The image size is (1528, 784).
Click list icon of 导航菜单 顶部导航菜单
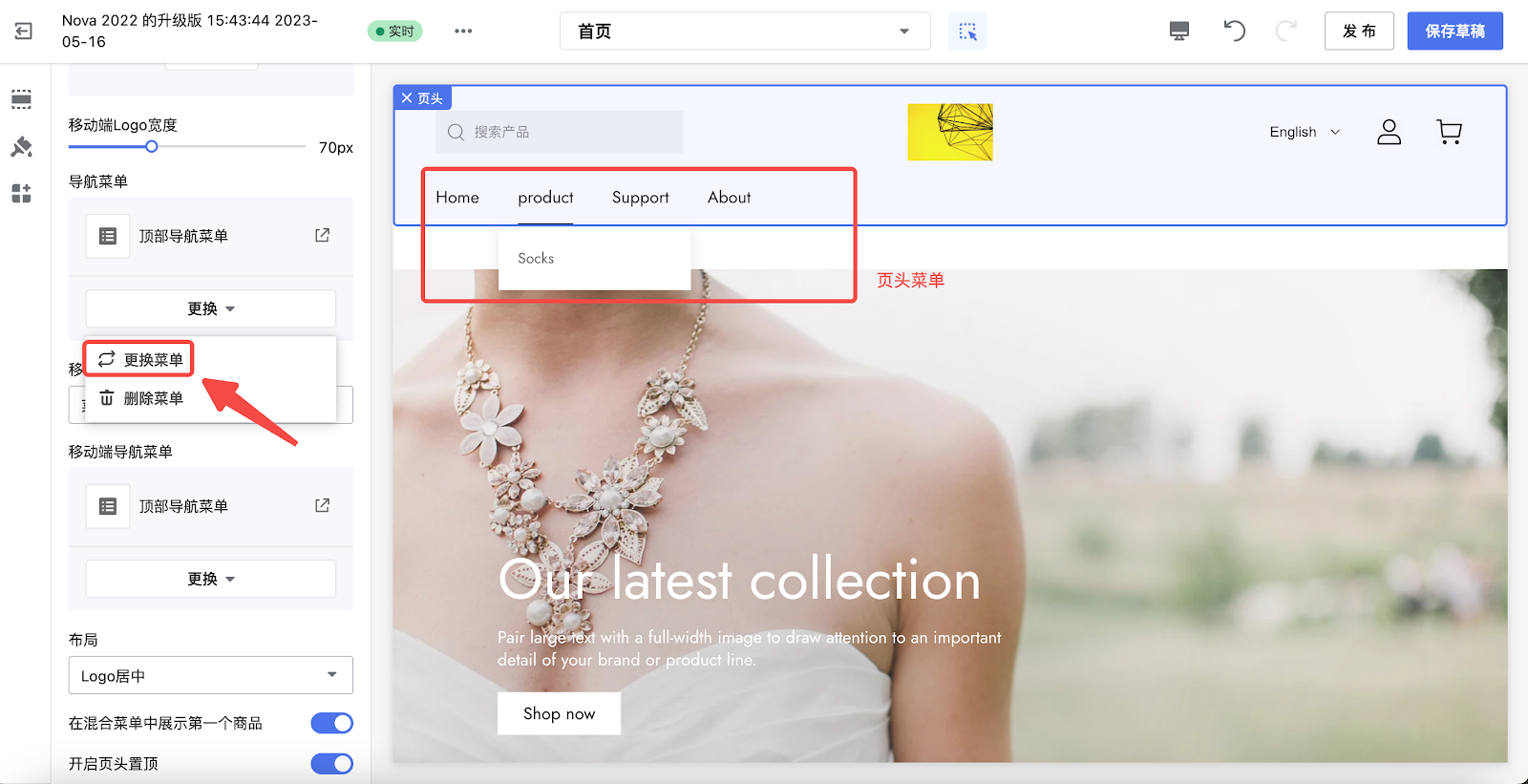pos(108,236)
